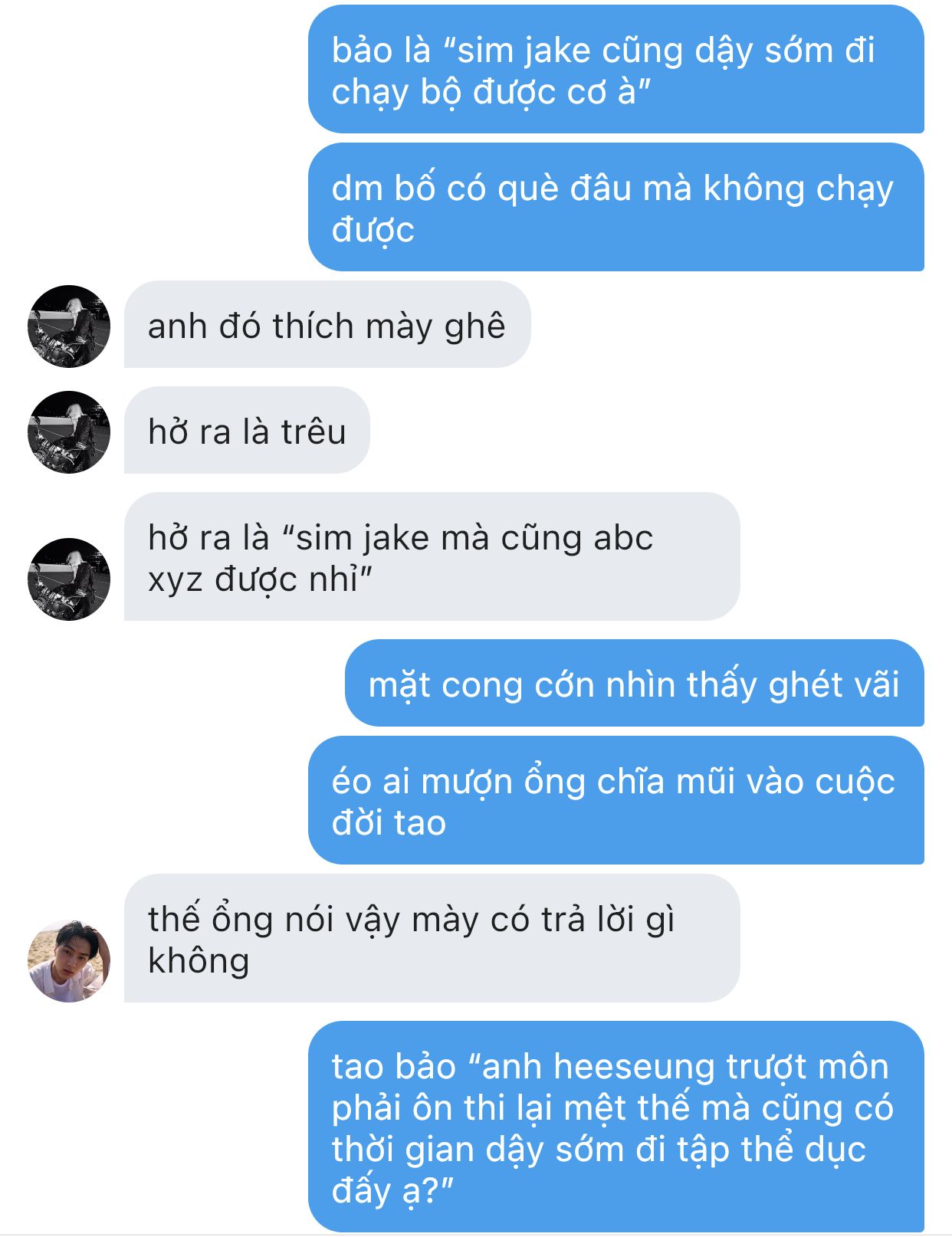The image size is (952, 1237).
Task: Tap the word "heeseung" in last blue message
Action: click(x=635, y=1067)
